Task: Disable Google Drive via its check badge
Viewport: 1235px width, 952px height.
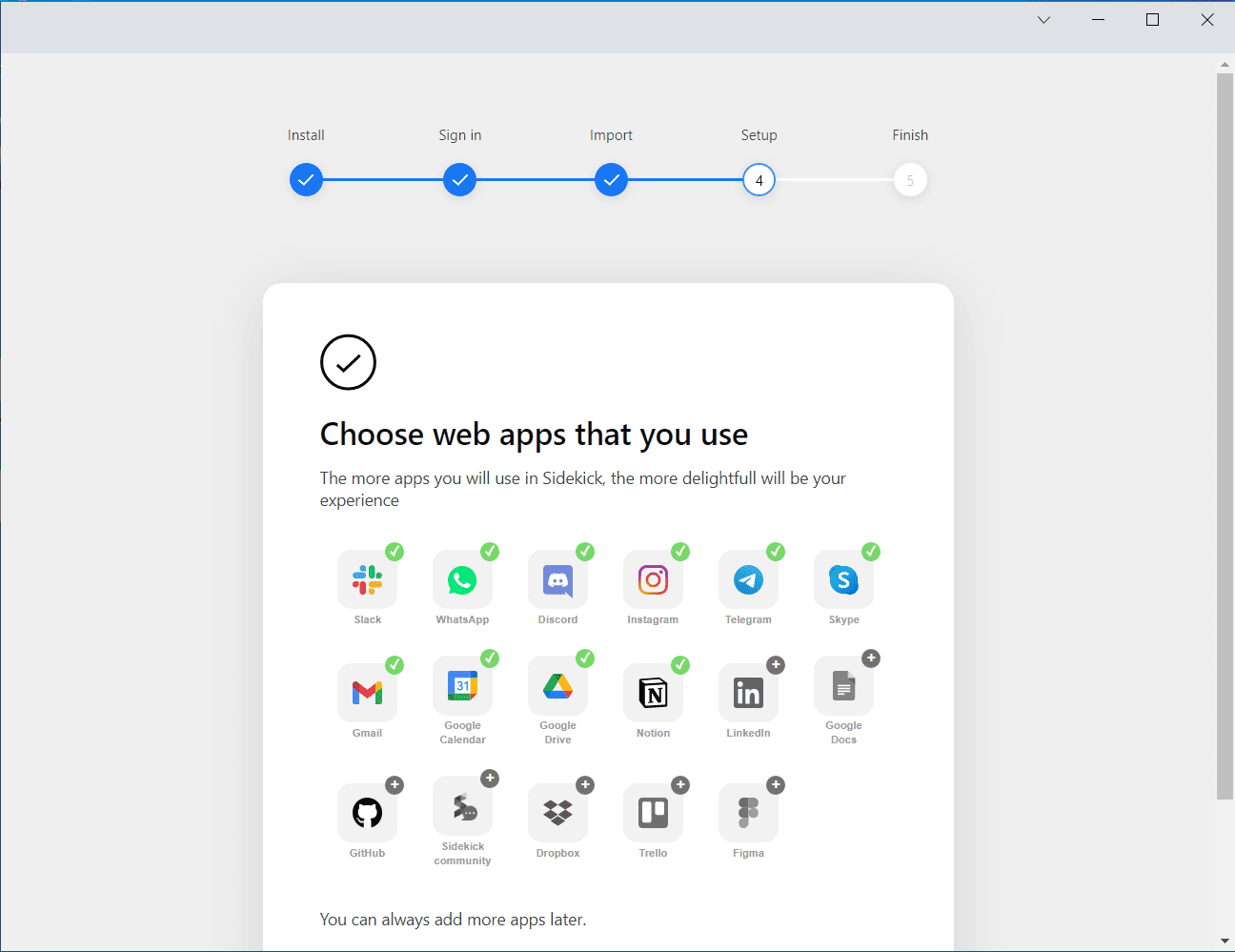Action: coord(585,658)
